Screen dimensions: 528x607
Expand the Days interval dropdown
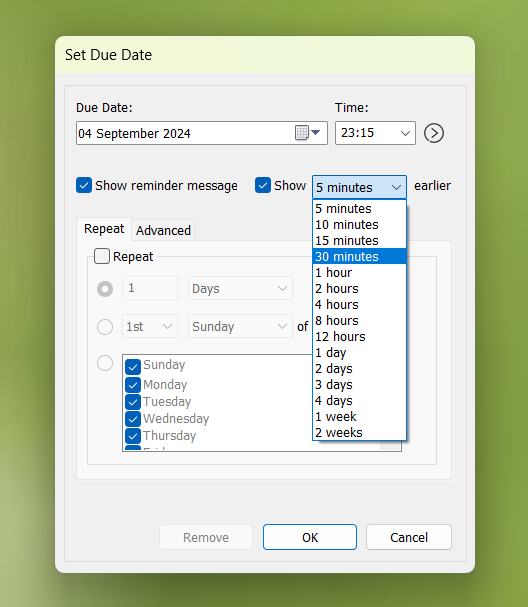point(240,288)
